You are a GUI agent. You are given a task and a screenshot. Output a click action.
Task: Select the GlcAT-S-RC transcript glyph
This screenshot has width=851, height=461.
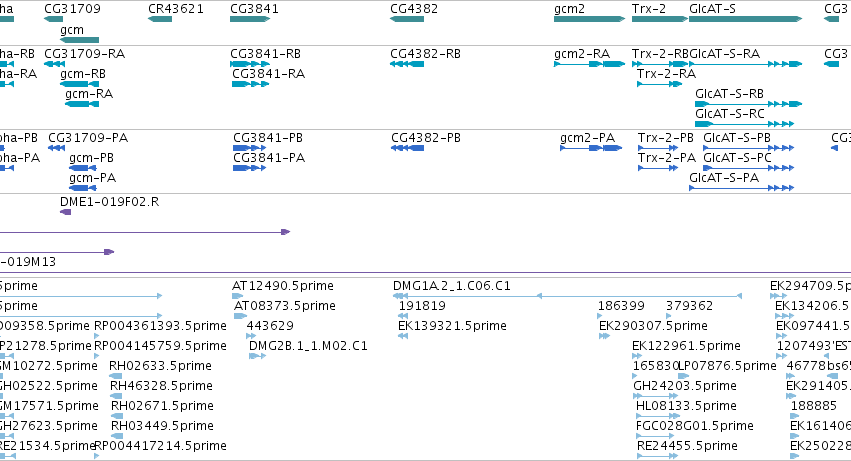click(745, 124)
